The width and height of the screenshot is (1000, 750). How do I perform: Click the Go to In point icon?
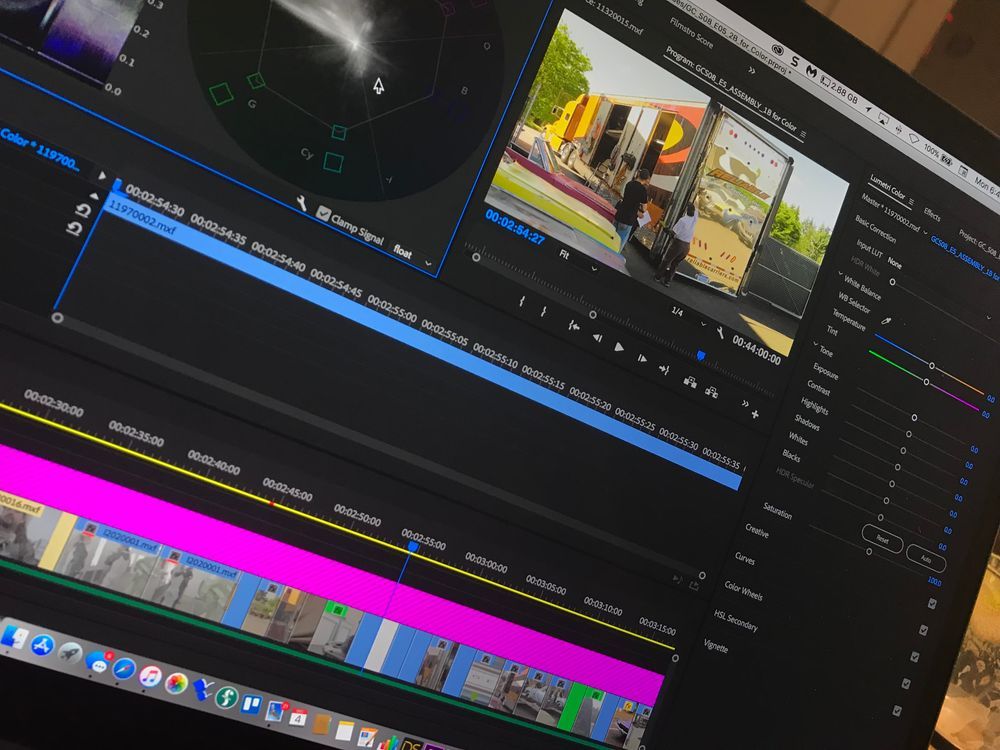[x=574, y=326]
